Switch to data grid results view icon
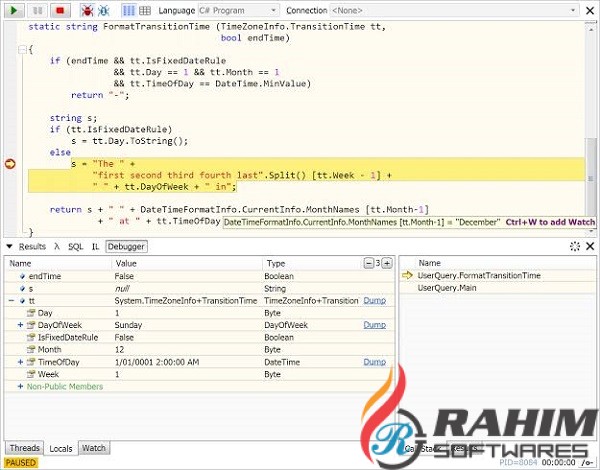The height and width of the screenshot is (470, 600). pos(145,9)
